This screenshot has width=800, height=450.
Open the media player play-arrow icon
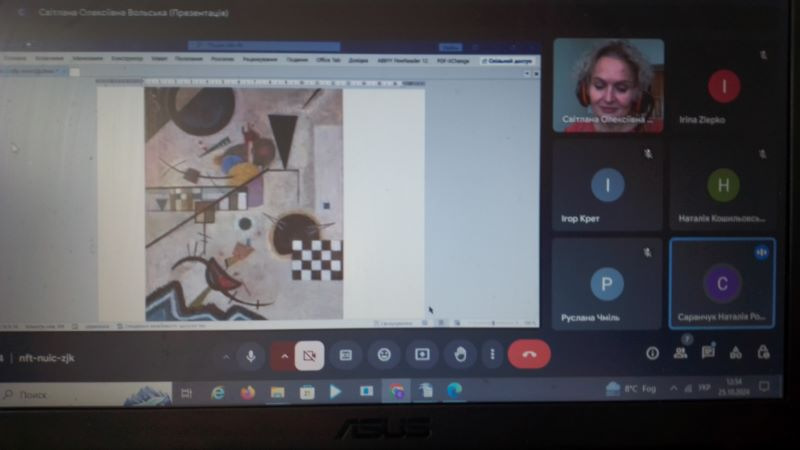pos(335,391)
